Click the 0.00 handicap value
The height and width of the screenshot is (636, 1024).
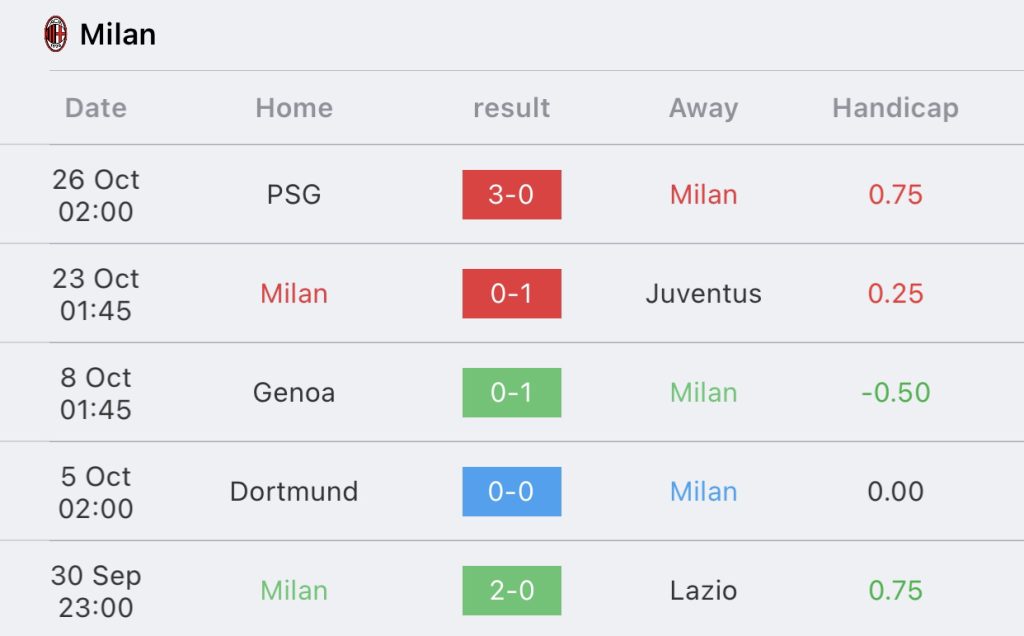coord(895,492)
